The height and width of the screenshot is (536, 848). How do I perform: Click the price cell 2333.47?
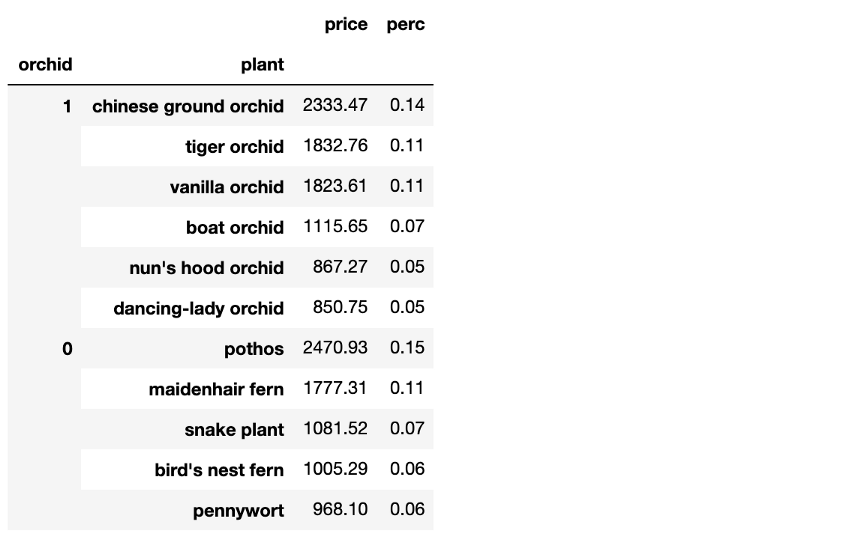point(335,106)
